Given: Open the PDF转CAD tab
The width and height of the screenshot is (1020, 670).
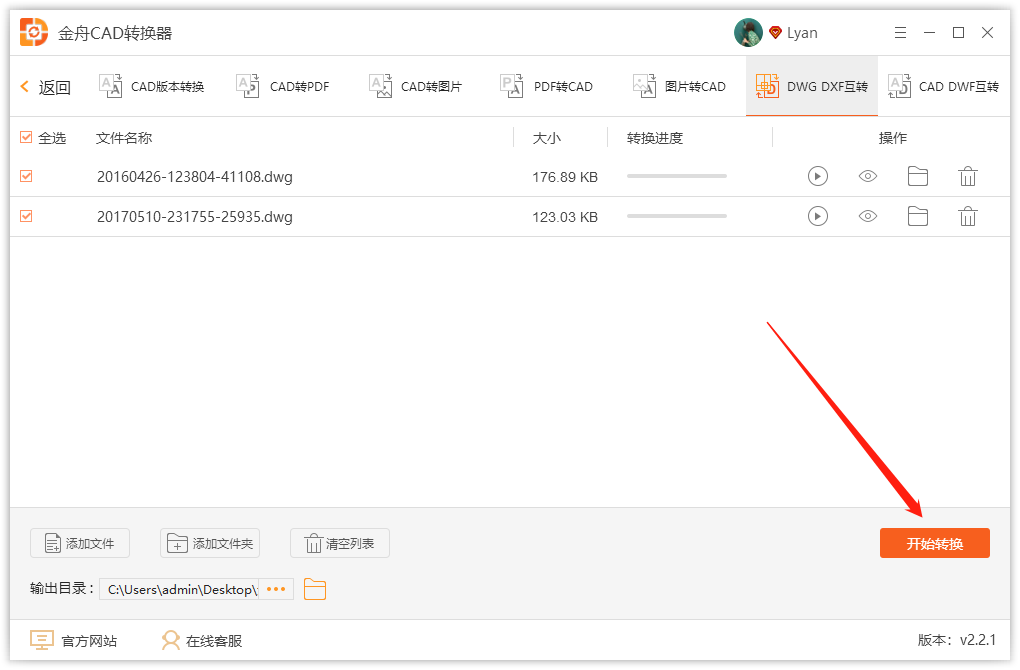Looking at the screenshot, I should tap(548, 86).
